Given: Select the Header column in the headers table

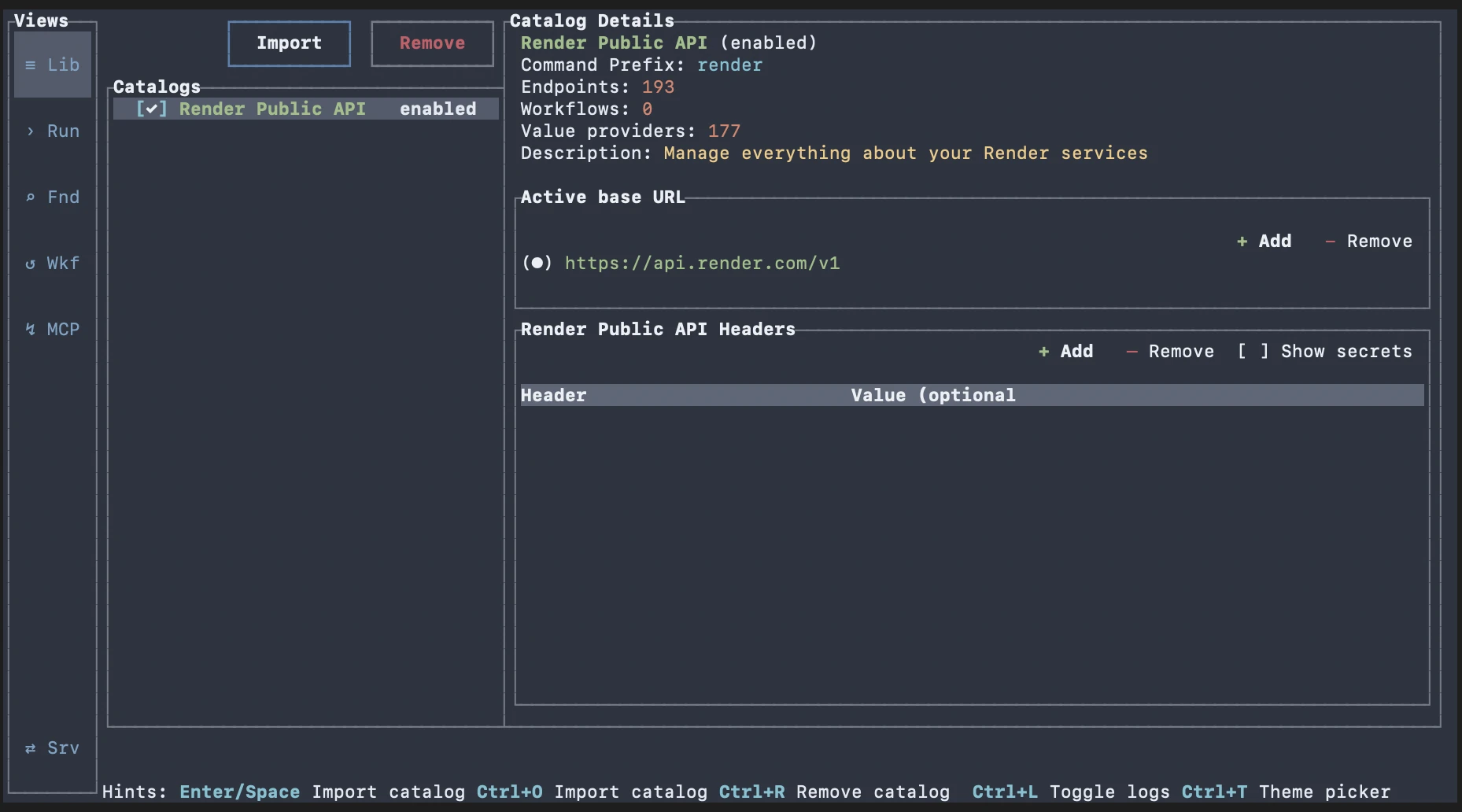Looking at the screenshot, I should [553, 395].
